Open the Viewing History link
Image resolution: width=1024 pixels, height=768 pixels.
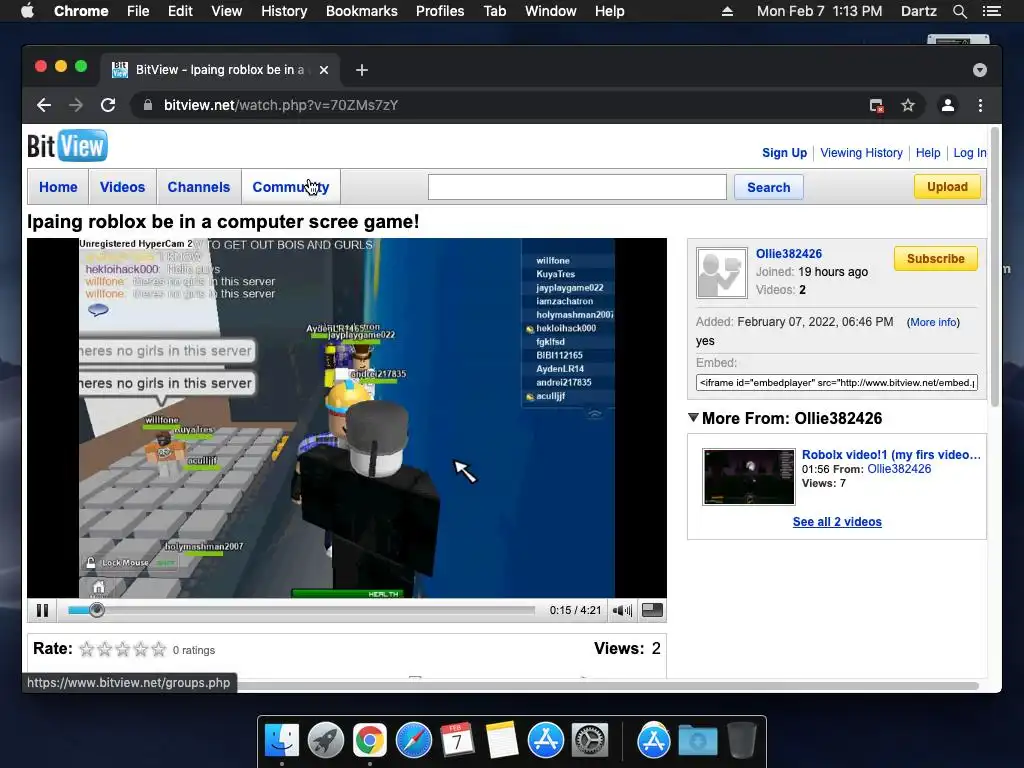click(861, 153)
